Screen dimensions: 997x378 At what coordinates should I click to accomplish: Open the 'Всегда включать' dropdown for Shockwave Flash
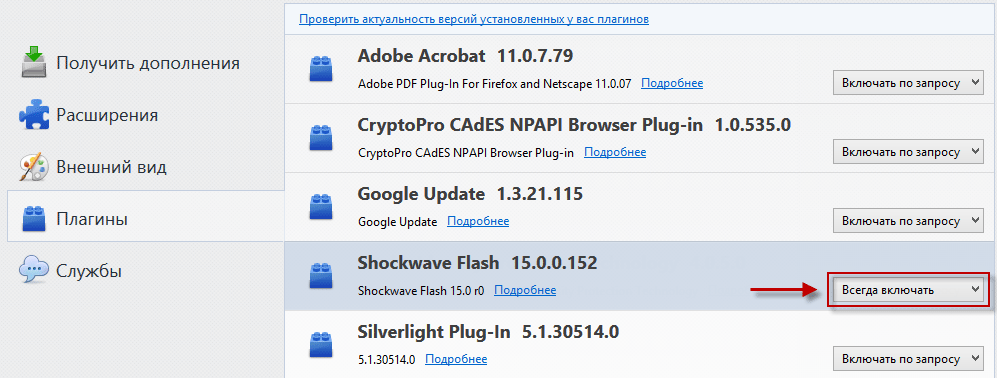(909, 290)
